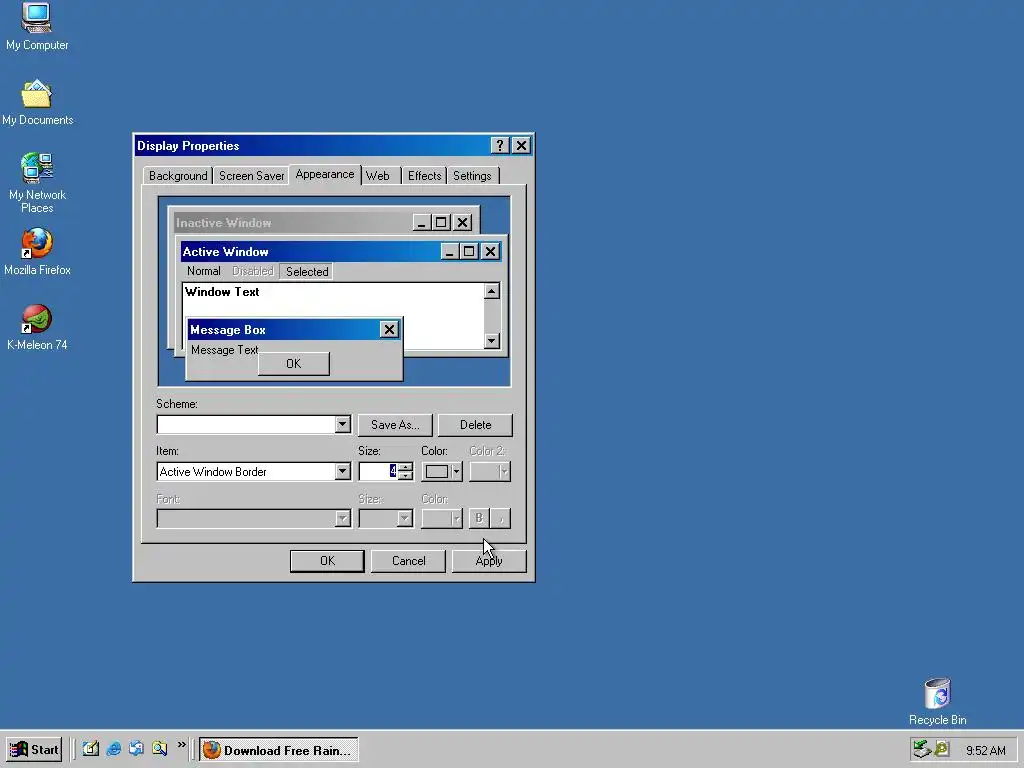This screenshot has height=768, width=1024.
Task: Click the help question mark in Display Properties
Action: (x=500, y=146)
